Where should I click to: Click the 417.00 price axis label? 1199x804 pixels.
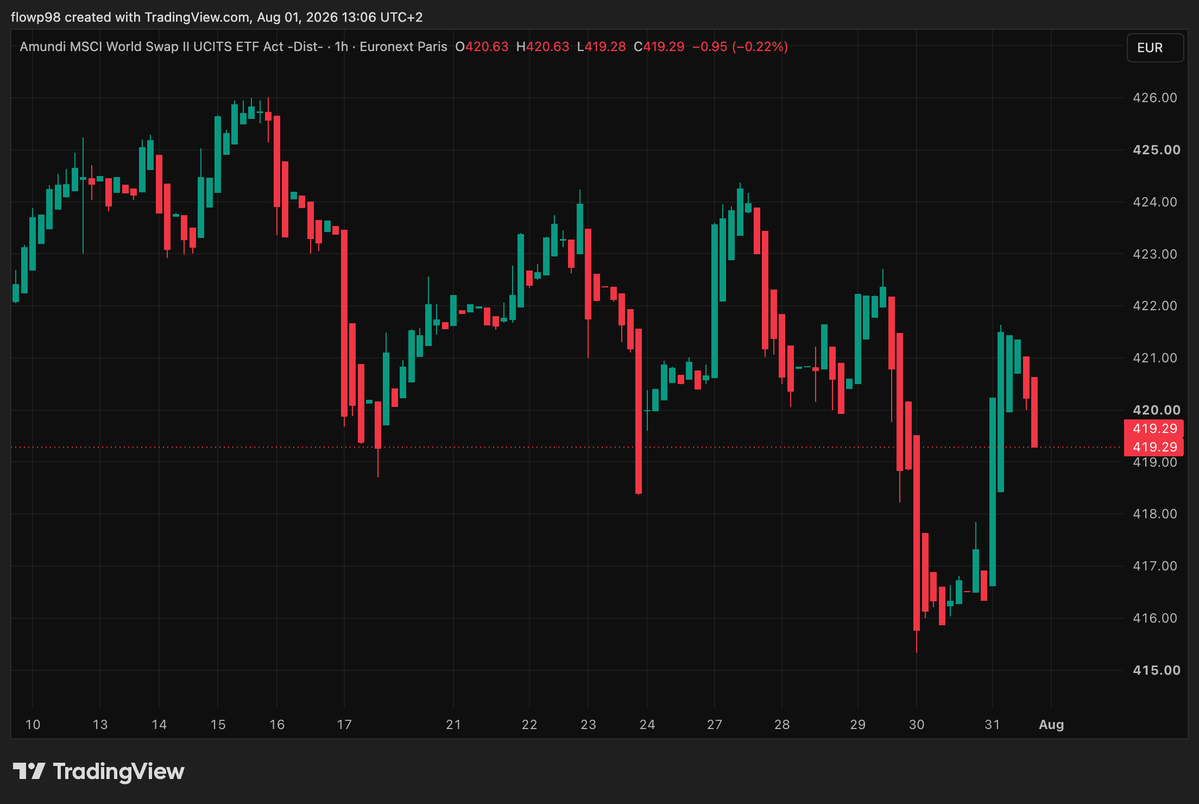click(1155, 566)
